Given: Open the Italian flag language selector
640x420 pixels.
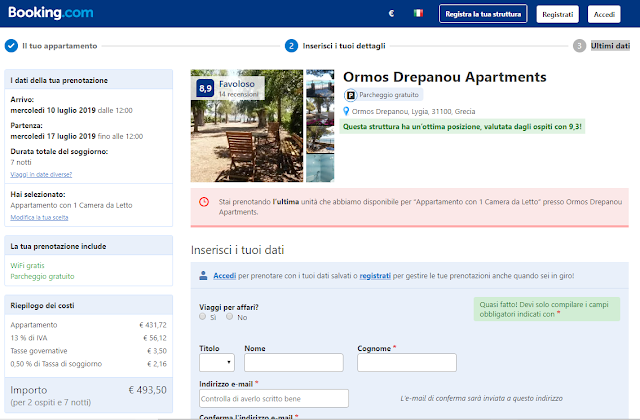Looking at the screenshot, I should [x=418, y=13].
